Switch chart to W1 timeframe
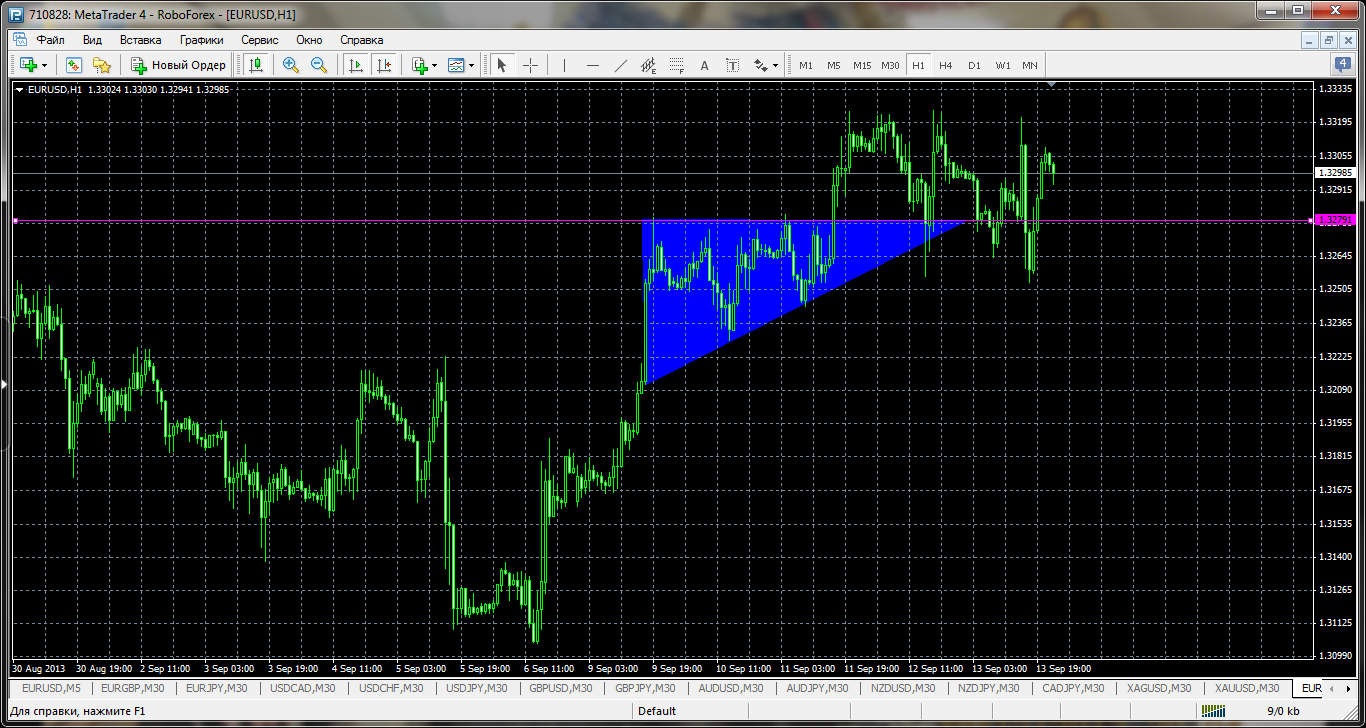 point(1003,65)
